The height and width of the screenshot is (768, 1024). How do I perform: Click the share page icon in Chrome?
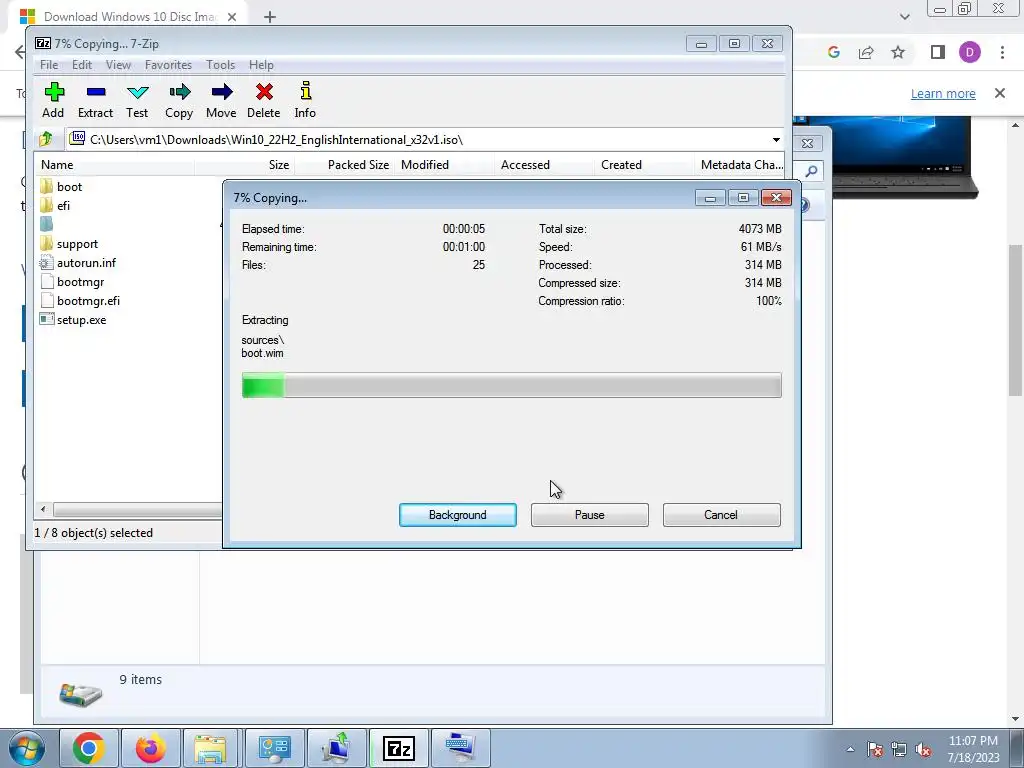tap(866, 52)
